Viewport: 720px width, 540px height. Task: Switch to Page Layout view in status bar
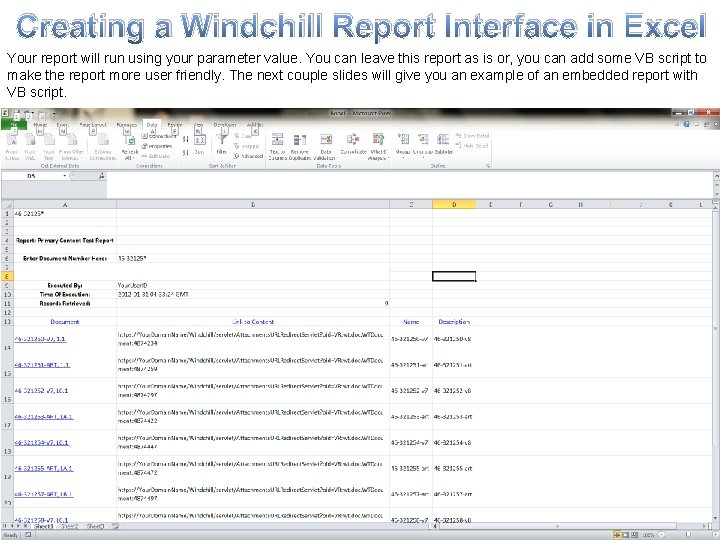[625, 535]
